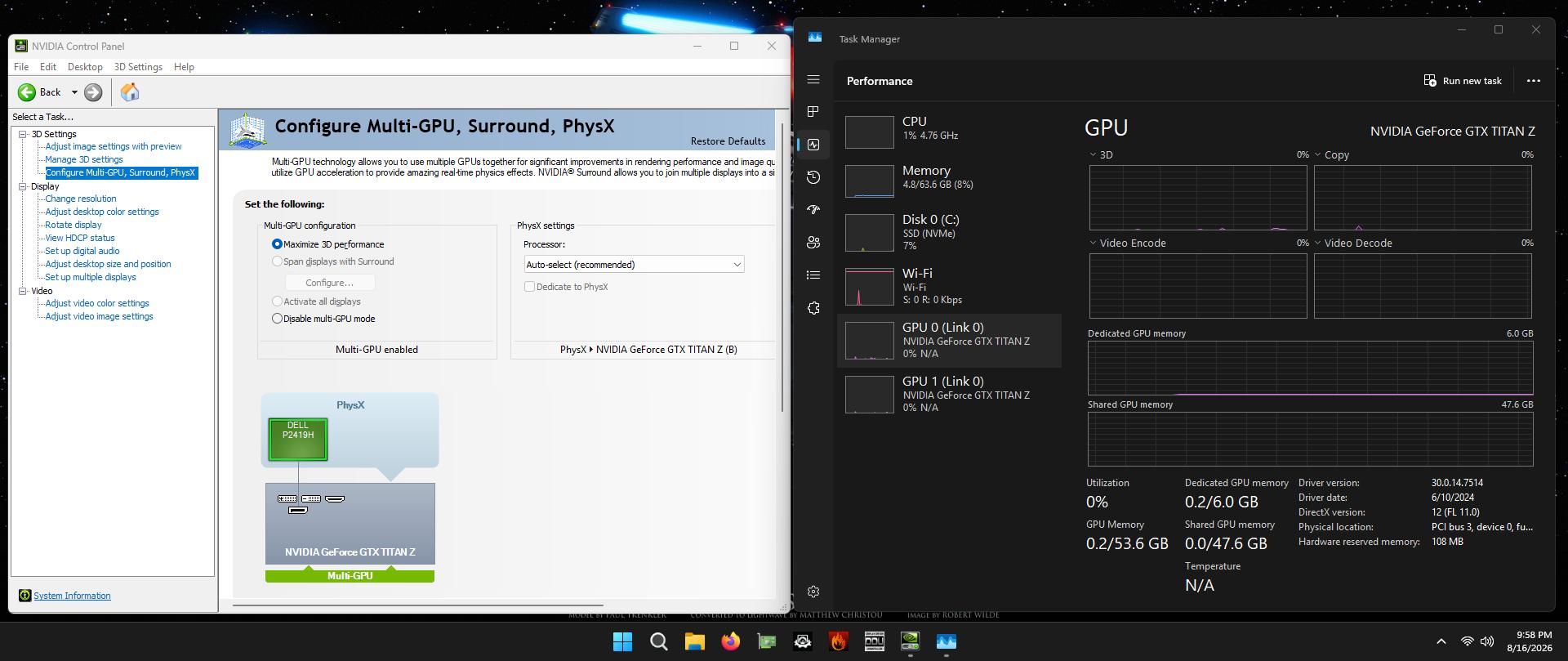
Task: Collapse the Video tree node
Action: (x=23, y=291)
